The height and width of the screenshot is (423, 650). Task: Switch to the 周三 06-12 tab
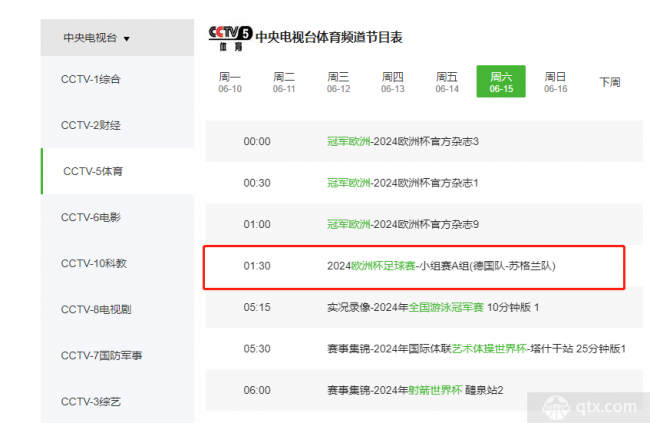tap(338, 82)
